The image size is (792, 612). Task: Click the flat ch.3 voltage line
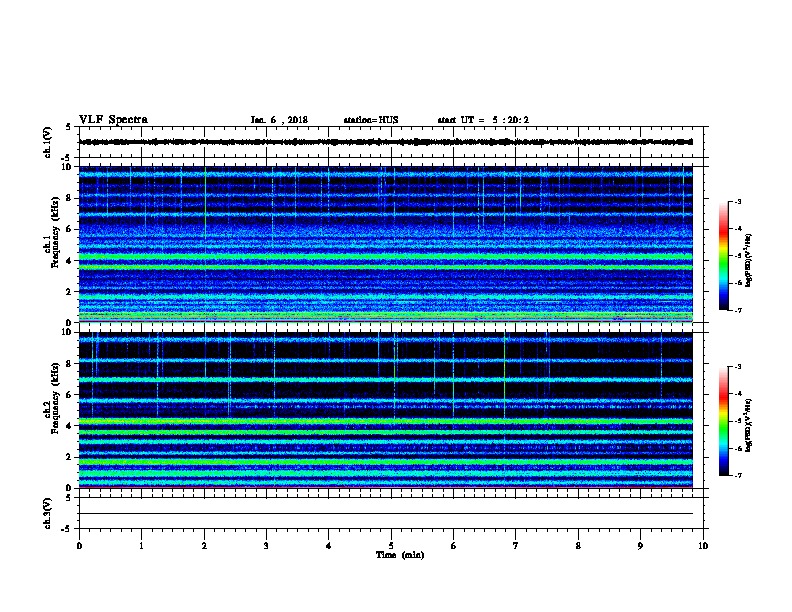(x=386, y=514)
